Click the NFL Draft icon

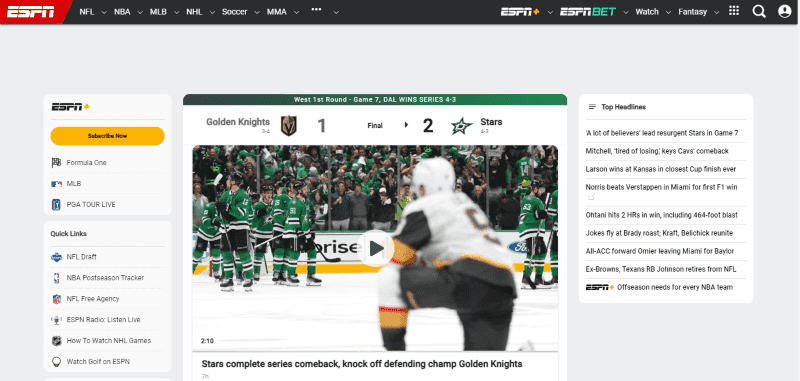tap(56, 257)
